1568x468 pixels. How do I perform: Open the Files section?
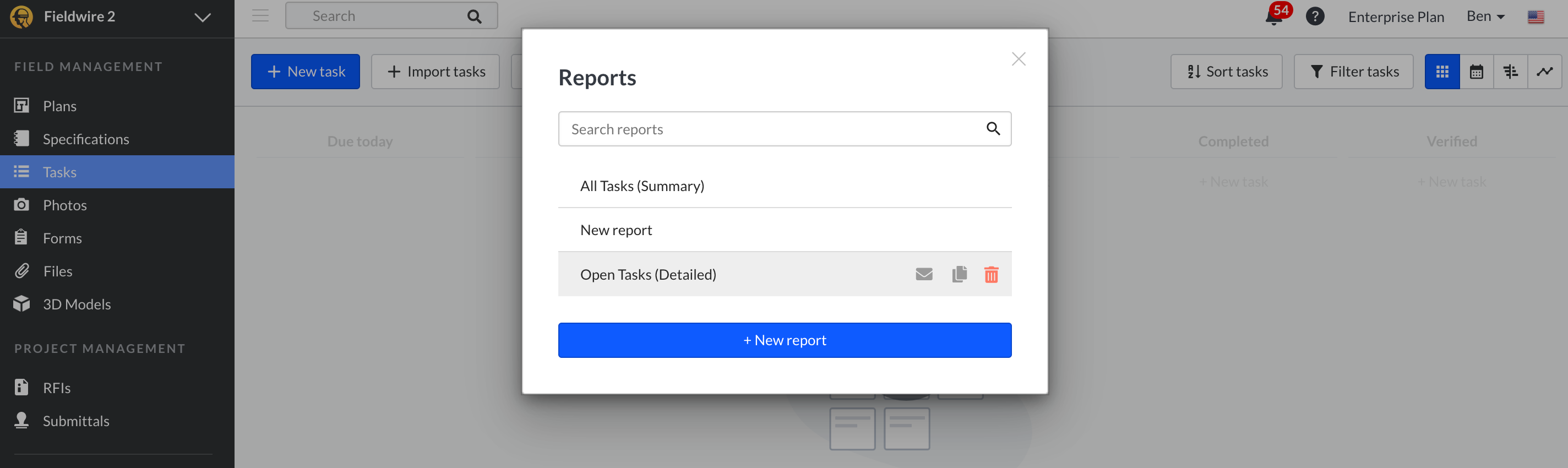click(x=117, y=271)
